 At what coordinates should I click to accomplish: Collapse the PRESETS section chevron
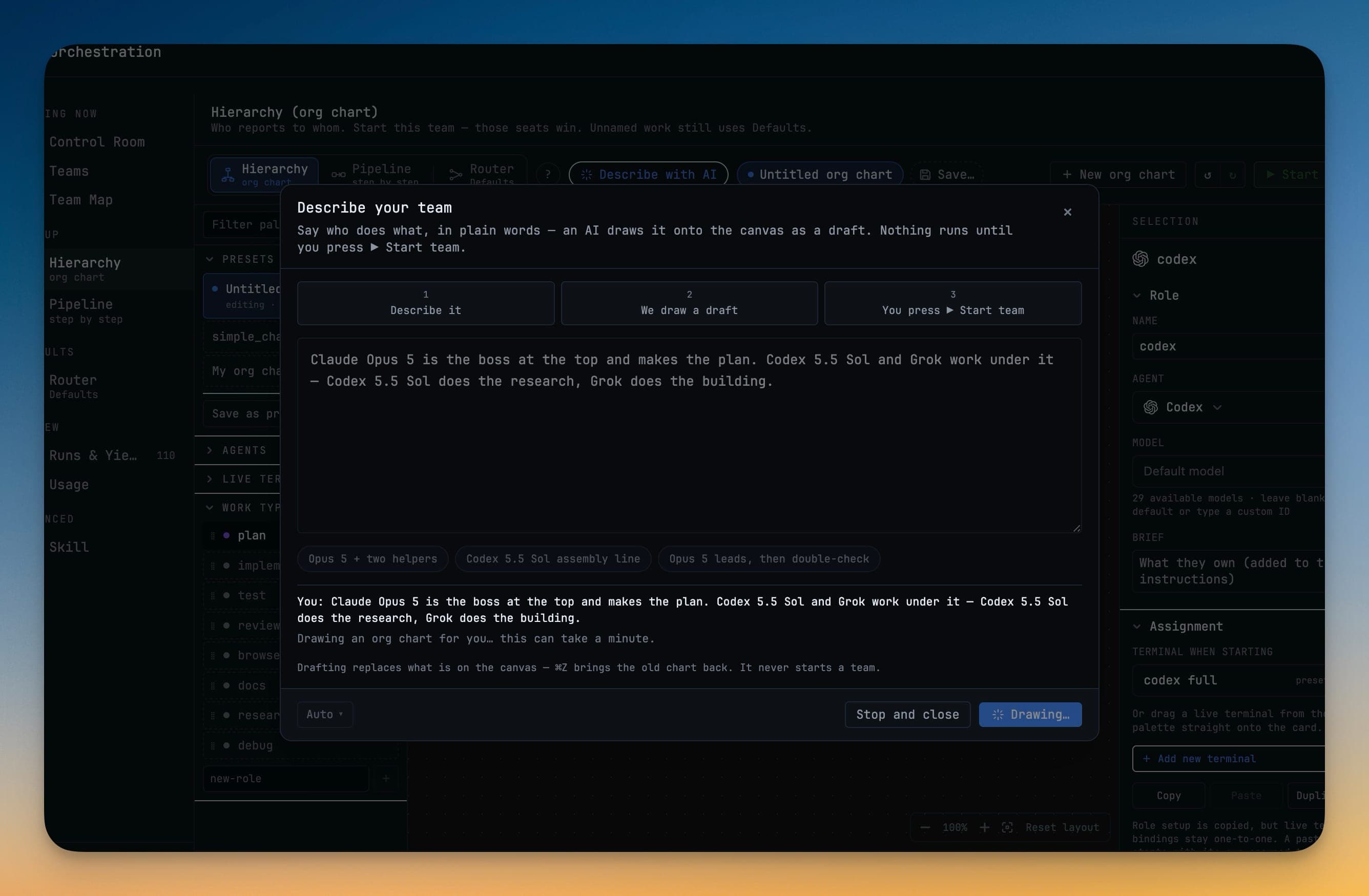tap(210, 259)
